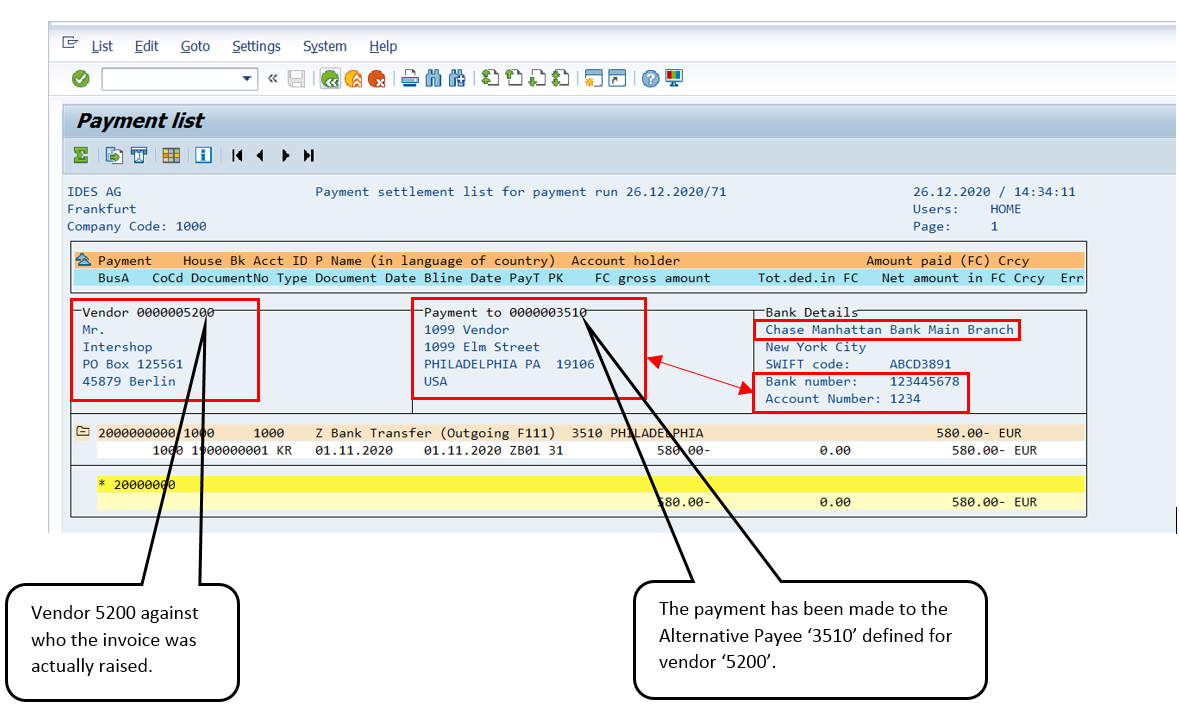Open the command field history dropdown

(246, 78)
